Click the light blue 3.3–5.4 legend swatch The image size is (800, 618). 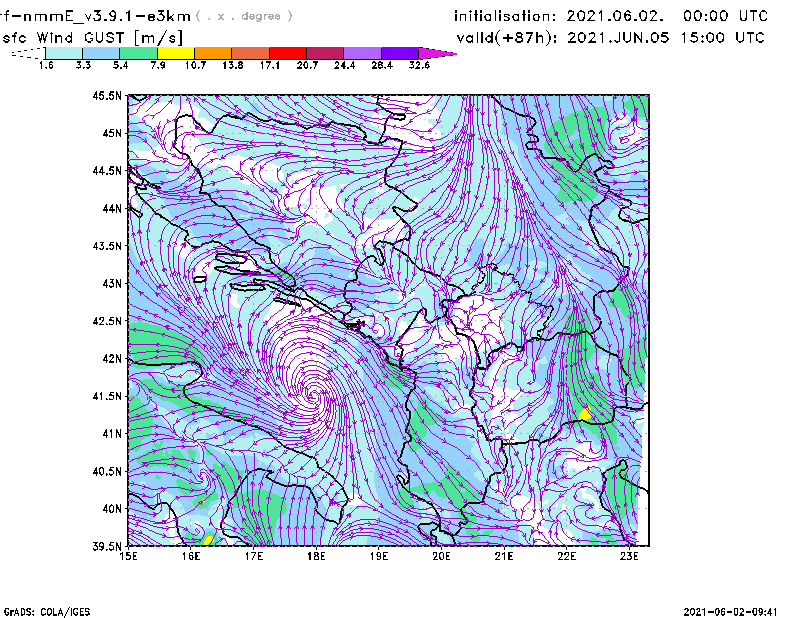[x=101, y=53]
